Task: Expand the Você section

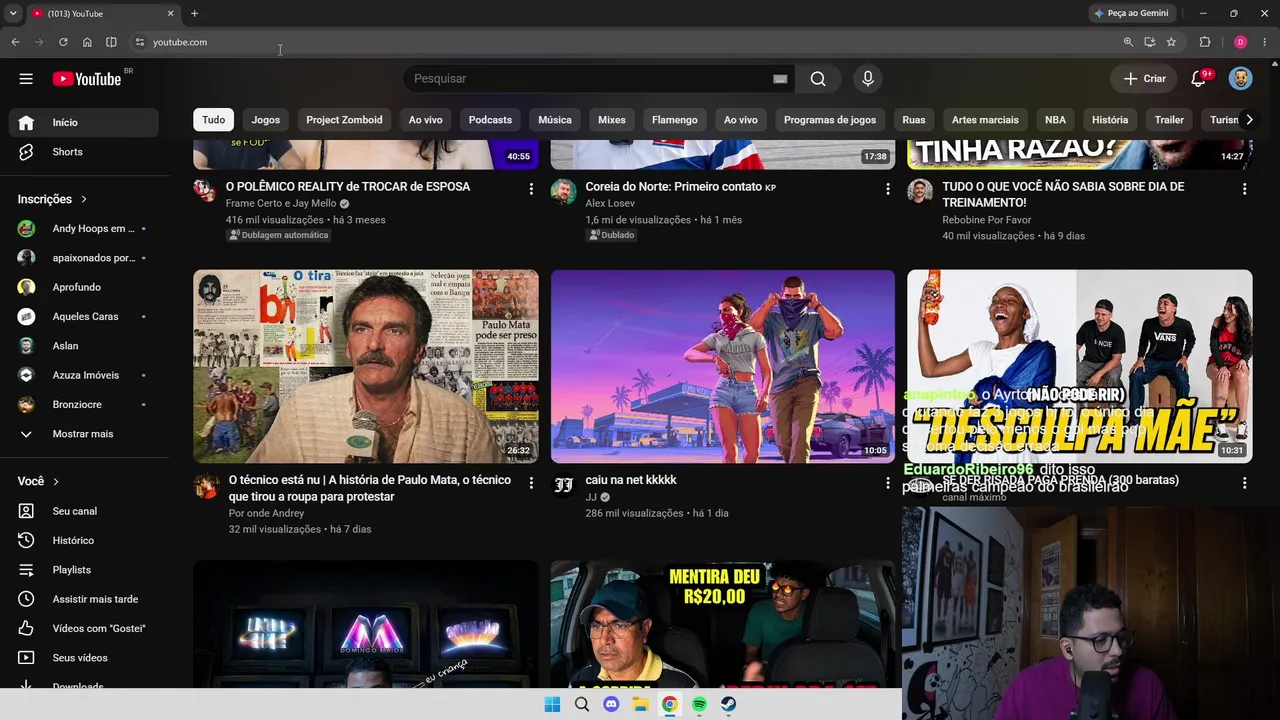Action: click(39, 481)
